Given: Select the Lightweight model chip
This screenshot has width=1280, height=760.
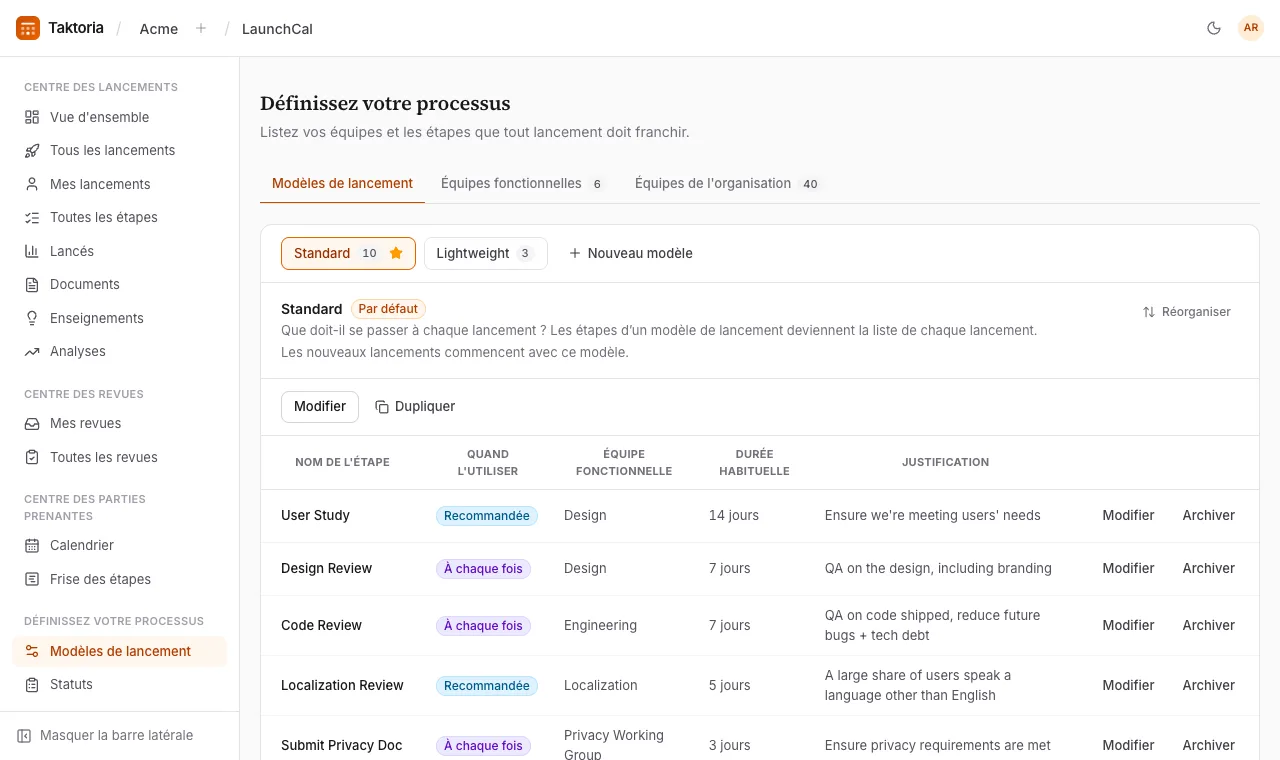Looking at the screenshot, I should pyautogui.click(x=486, y=253).
